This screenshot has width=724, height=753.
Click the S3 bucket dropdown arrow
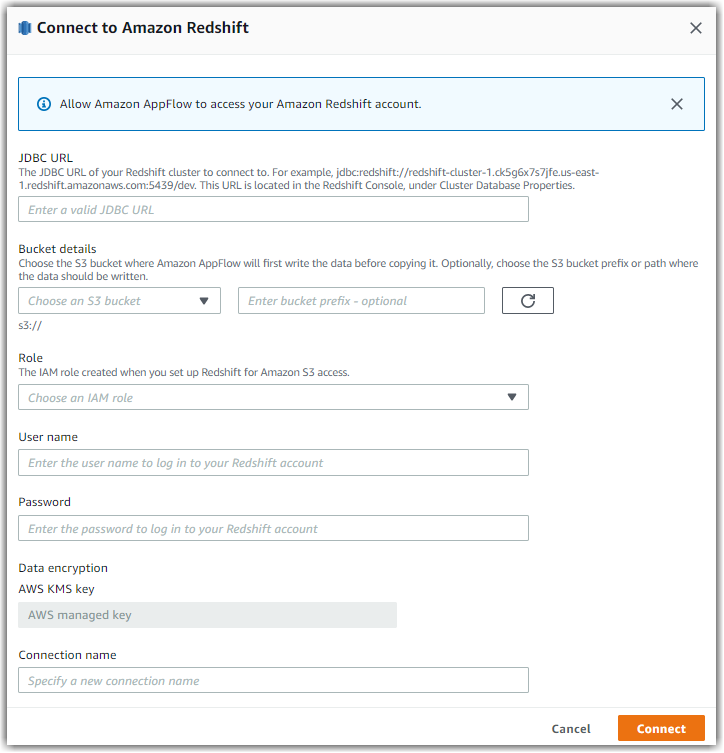coord(204,301)
